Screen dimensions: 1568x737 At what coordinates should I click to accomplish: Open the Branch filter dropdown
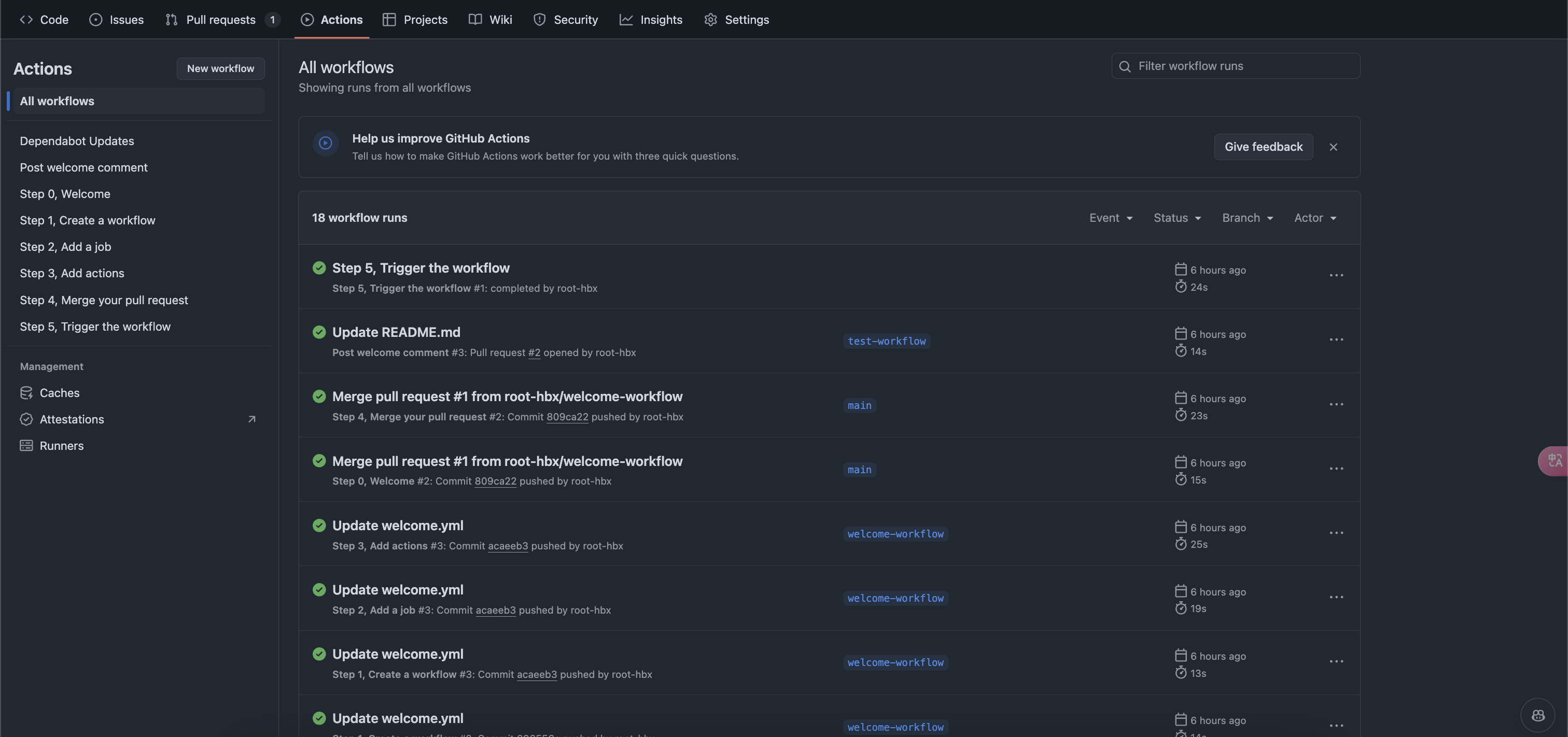click(1247, 218)
